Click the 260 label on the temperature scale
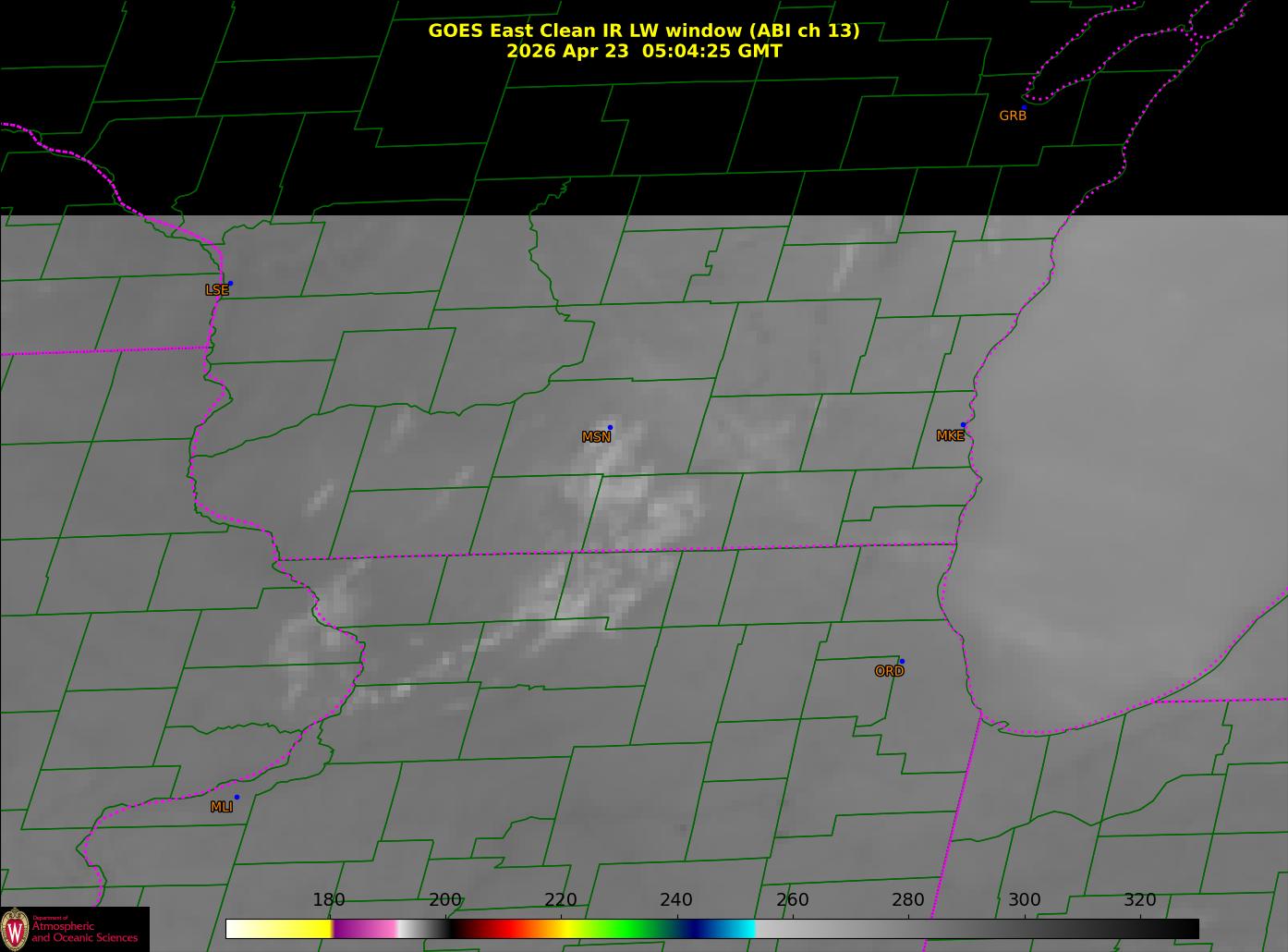 coord(792,899)
